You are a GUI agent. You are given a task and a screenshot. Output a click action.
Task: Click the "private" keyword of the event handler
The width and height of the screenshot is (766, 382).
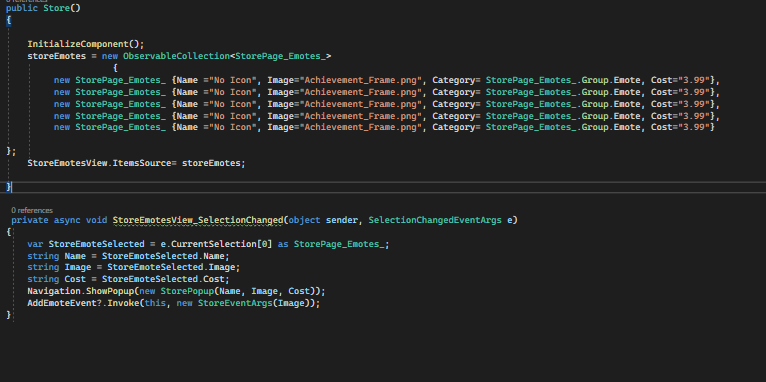pos(30,220)
